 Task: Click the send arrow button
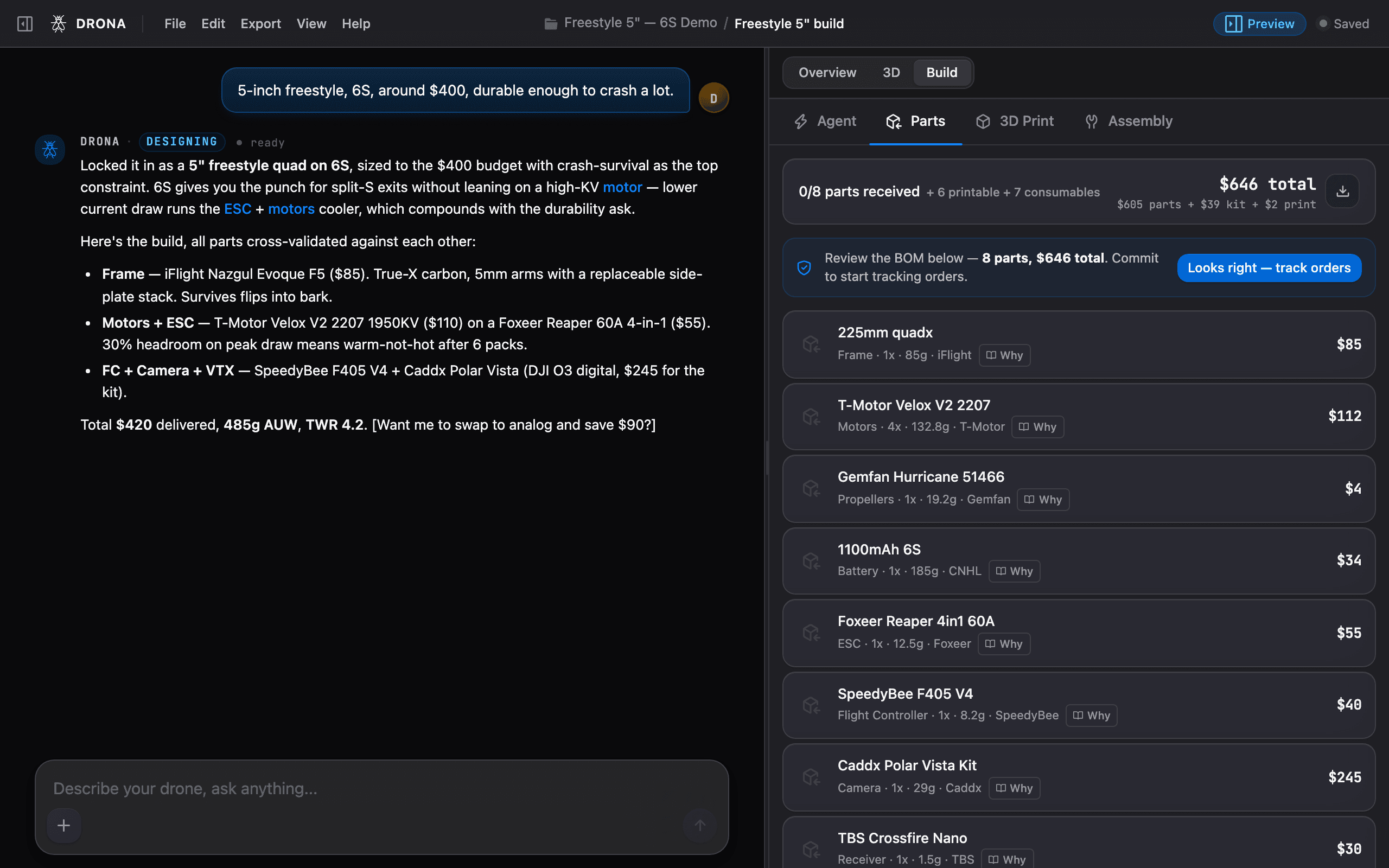pyautogui.click(x=700, y=826)
